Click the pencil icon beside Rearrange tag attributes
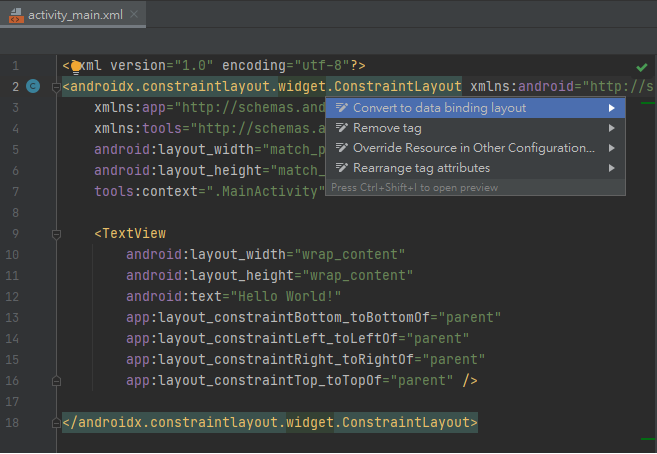Image resolution: width=657 pixels, height=454 pixels. (341, 168)
